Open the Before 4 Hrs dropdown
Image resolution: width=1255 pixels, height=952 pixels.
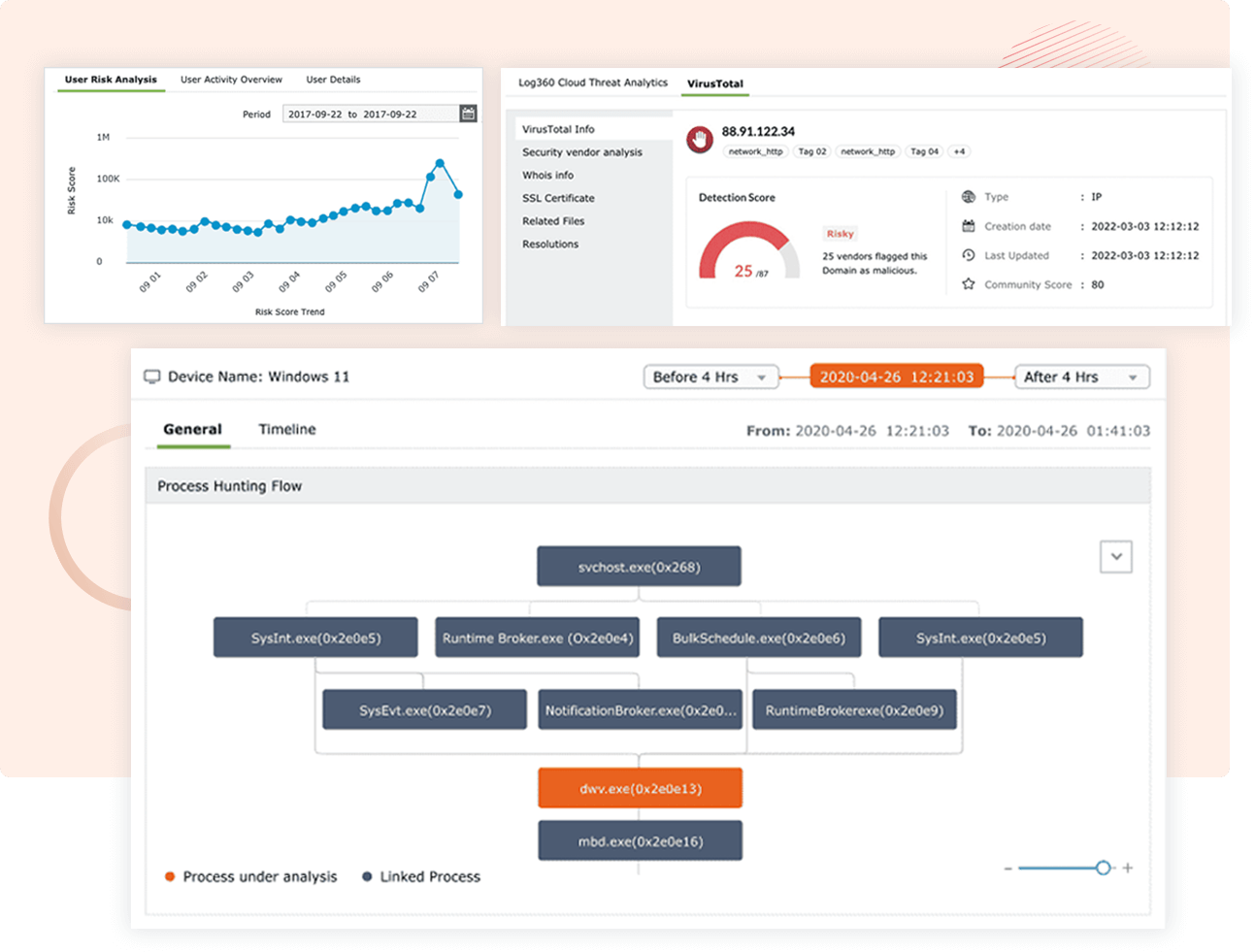pos(710,377)
